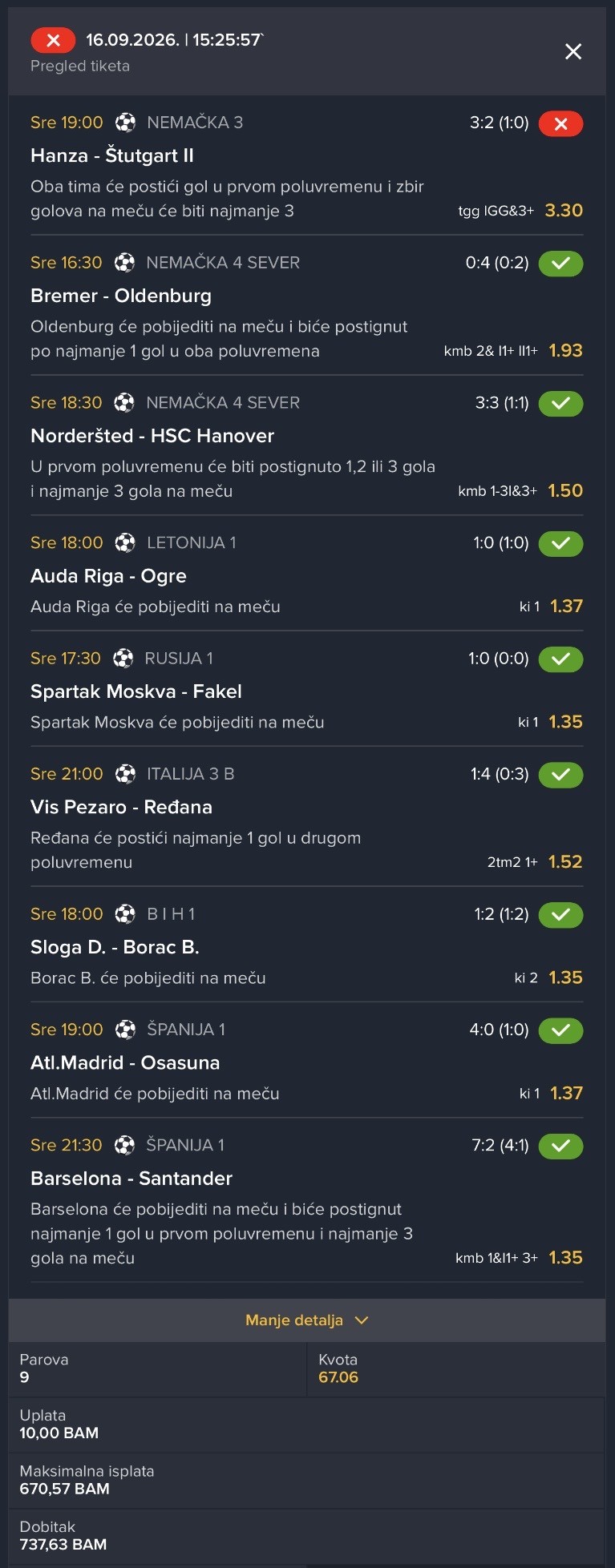Click the soccer ball icon next to LETONIJA 1
The height and width of the screenshot is (1568, 615).
[x=125, y=543]
